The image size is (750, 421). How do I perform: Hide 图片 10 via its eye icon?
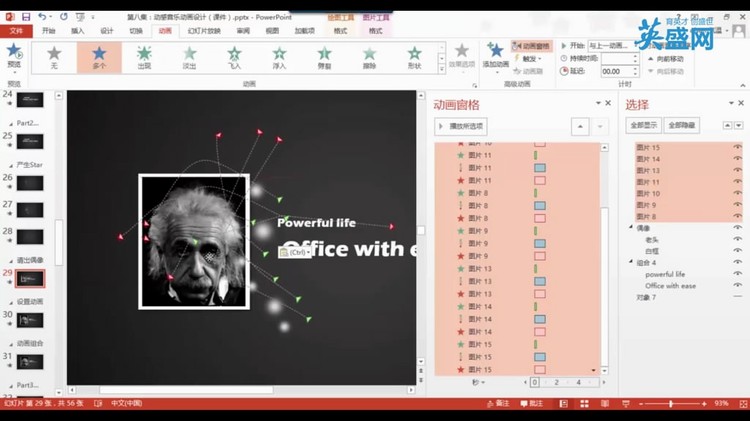click(x=737, y=193)
